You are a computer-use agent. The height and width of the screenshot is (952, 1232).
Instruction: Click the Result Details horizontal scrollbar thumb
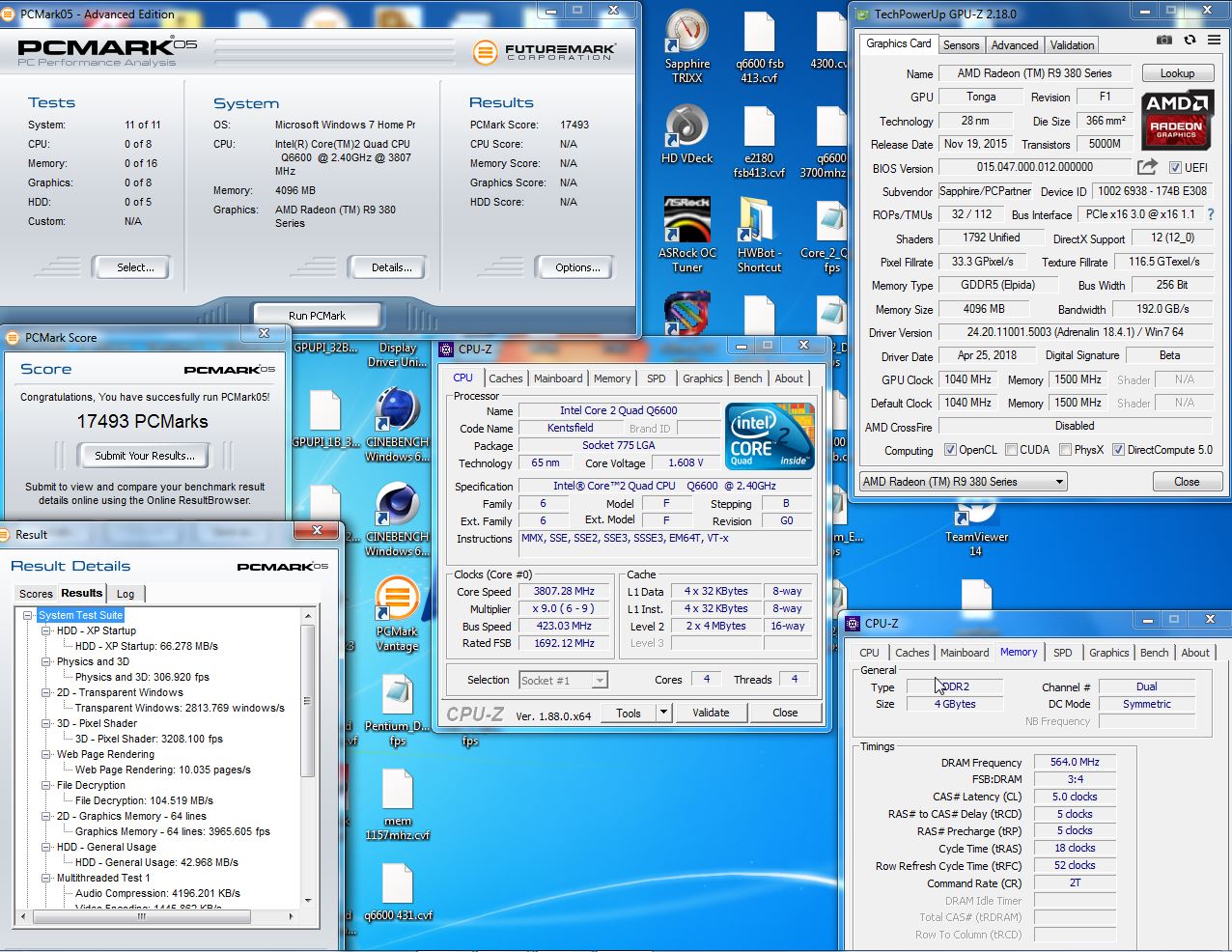141,916
